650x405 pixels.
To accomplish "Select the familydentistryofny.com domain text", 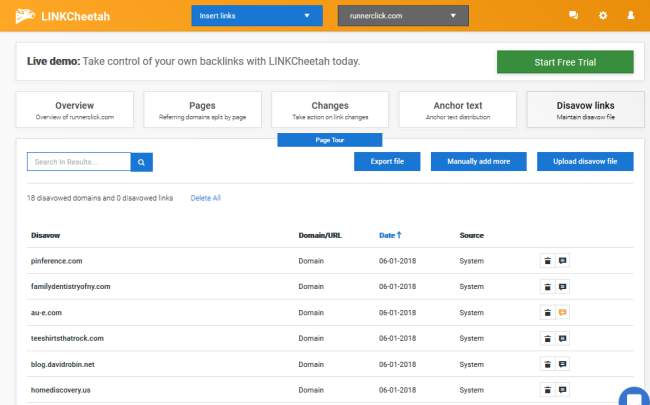I will (x=70, y=286).
